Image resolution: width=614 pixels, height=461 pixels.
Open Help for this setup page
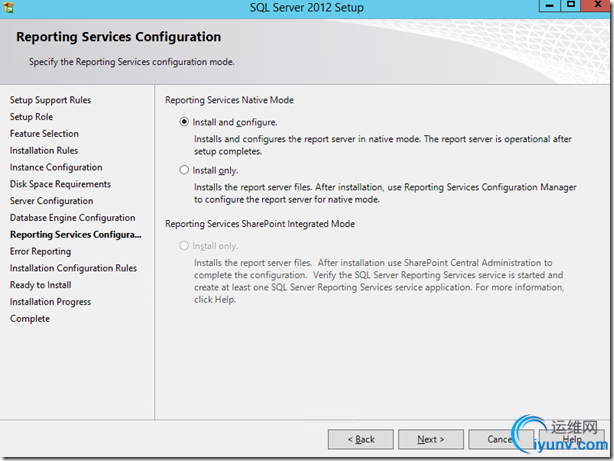click(572, 439)
